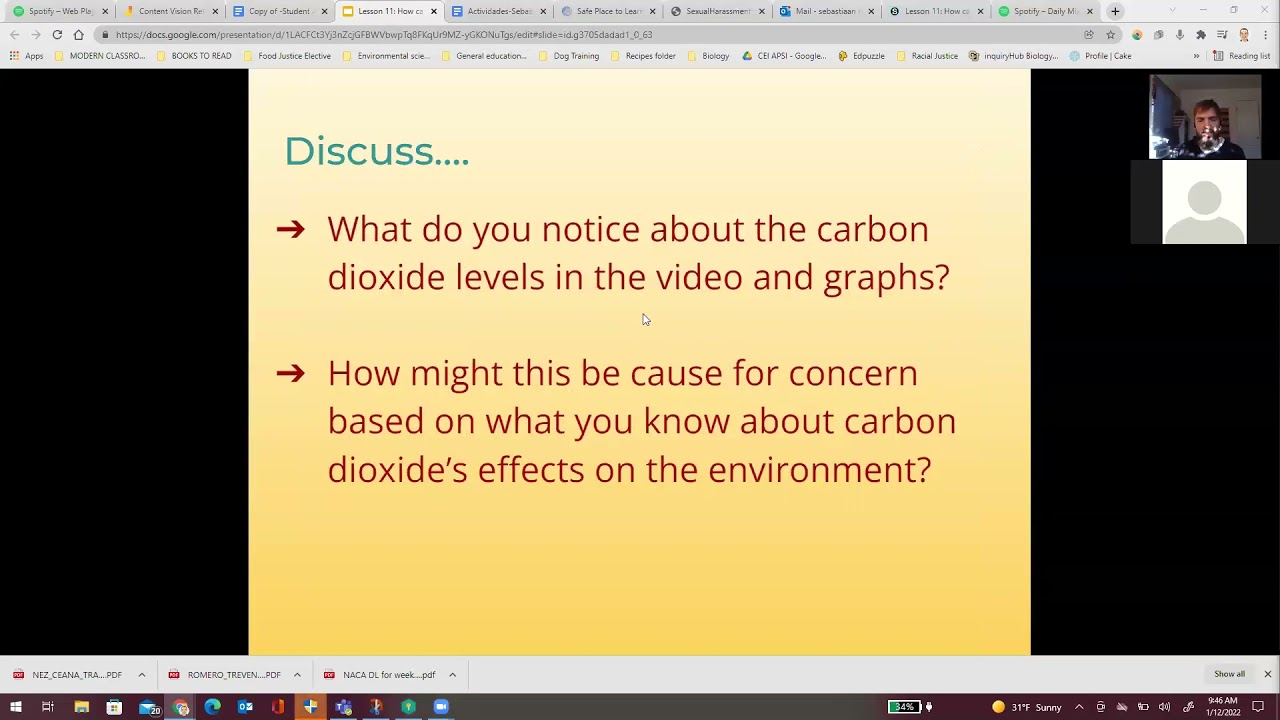The width and height of the screenshot is (1280, 720).
Task: Click the Apps grid shortcut
Action: coord(26,56)
